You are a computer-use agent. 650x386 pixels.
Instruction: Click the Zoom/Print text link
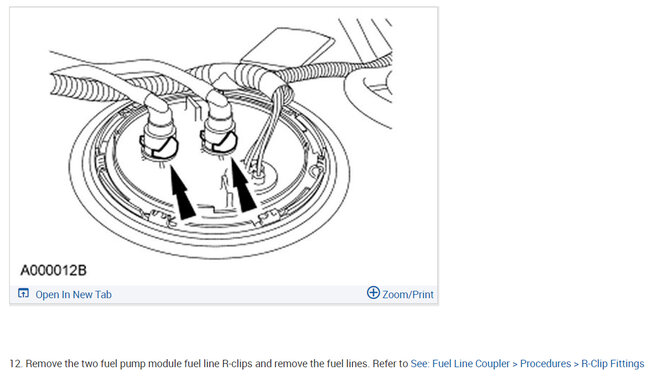pos(408,294)
